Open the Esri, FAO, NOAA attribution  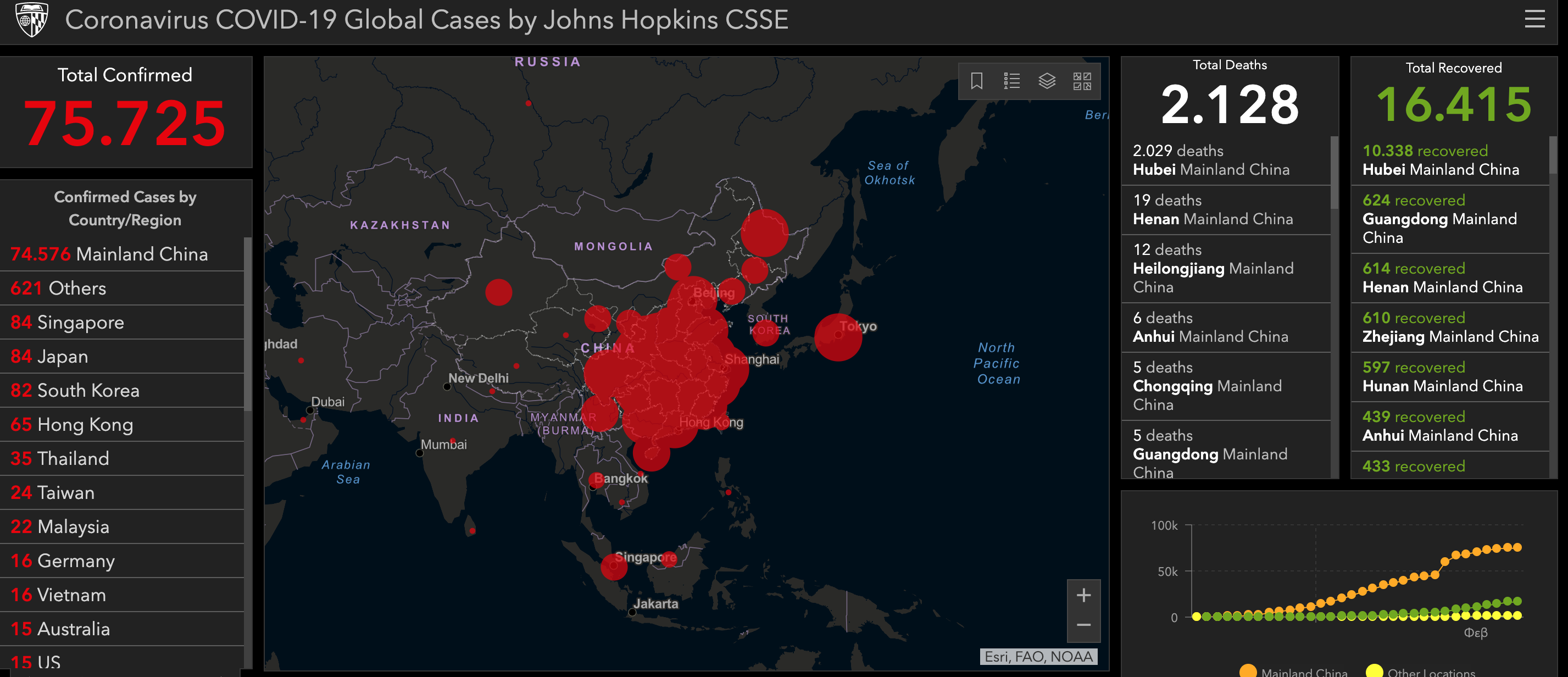coord(1038,656)
